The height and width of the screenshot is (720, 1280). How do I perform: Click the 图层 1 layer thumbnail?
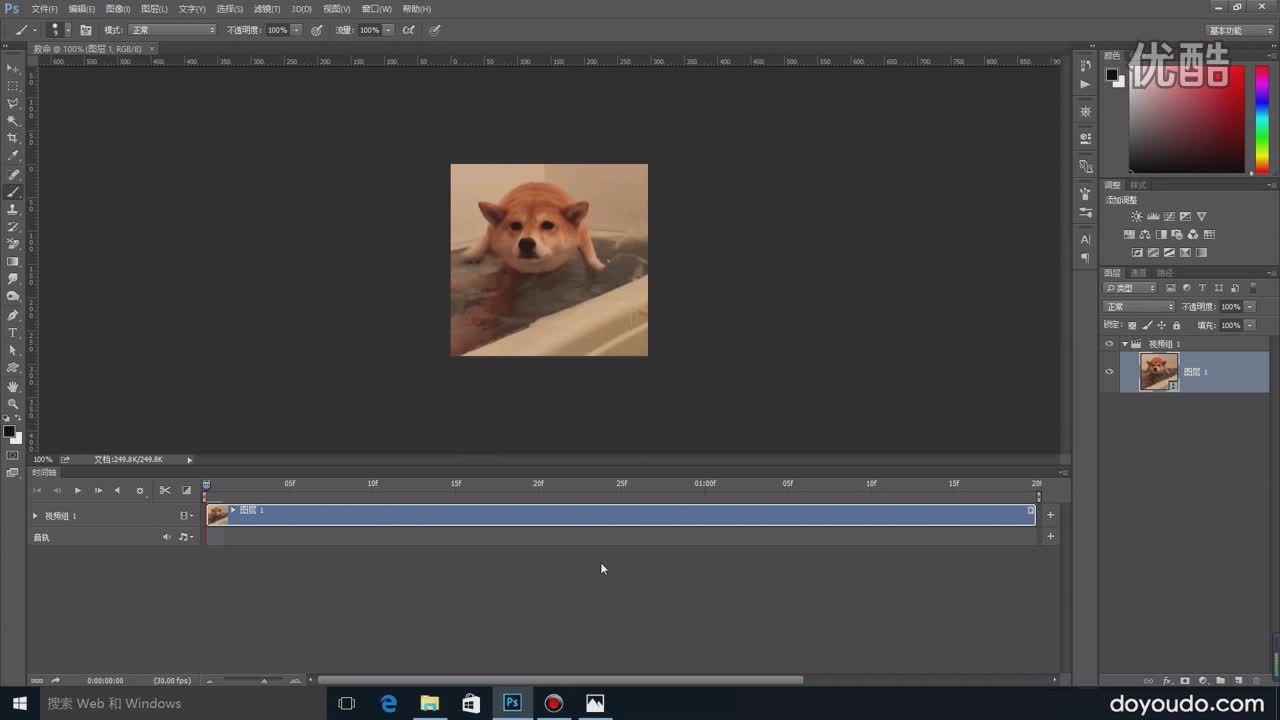pos(1159,372)
